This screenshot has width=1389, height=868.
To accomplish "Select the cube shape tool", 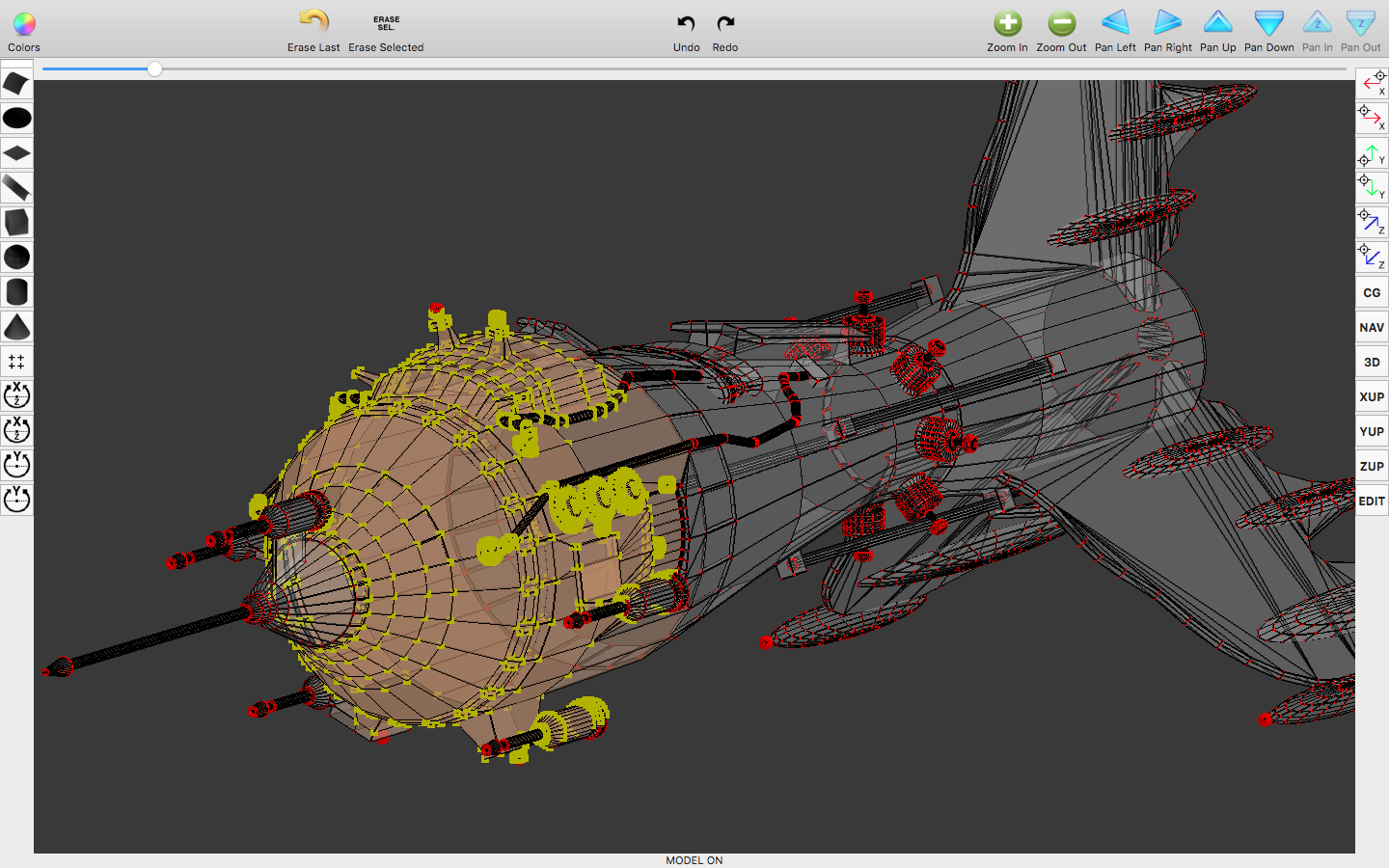I will coord(16,222).
